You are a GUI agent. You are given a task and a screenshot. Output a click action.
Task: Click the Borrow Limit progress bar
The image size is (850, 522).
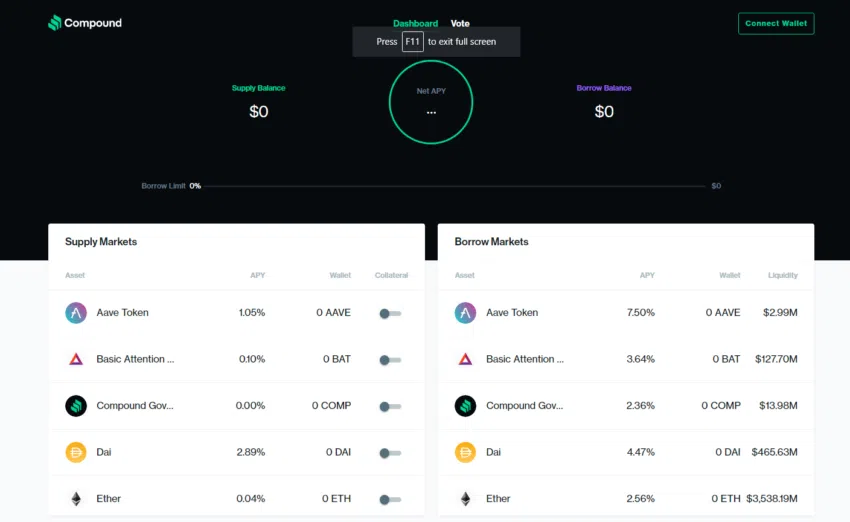(455, 186)
